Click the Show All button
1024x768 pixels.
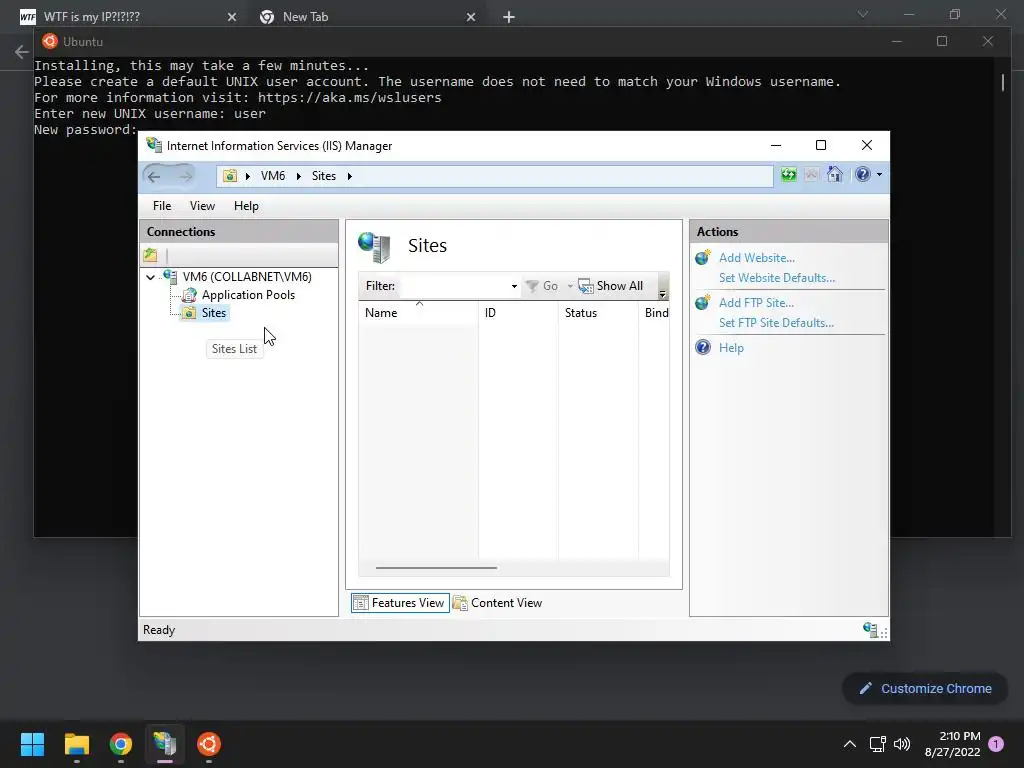(611, 286)
